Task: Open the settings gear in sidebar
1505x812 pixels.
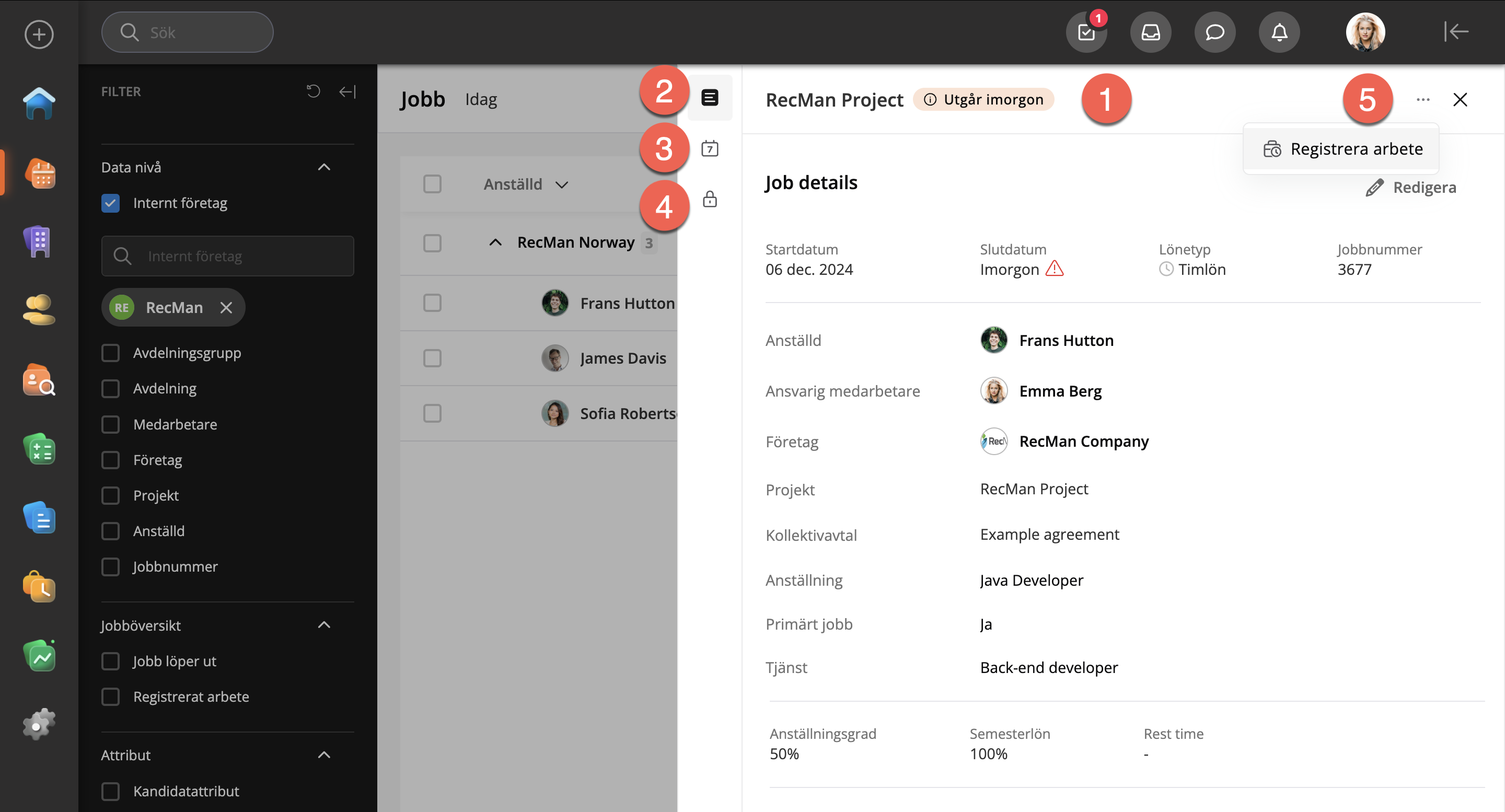Action: [x=39, y=724]
